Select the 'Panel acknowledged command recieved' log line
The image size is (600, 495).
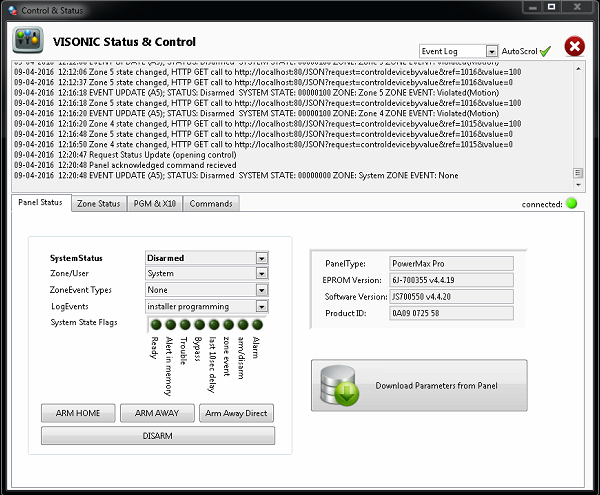tap(125, 165)
